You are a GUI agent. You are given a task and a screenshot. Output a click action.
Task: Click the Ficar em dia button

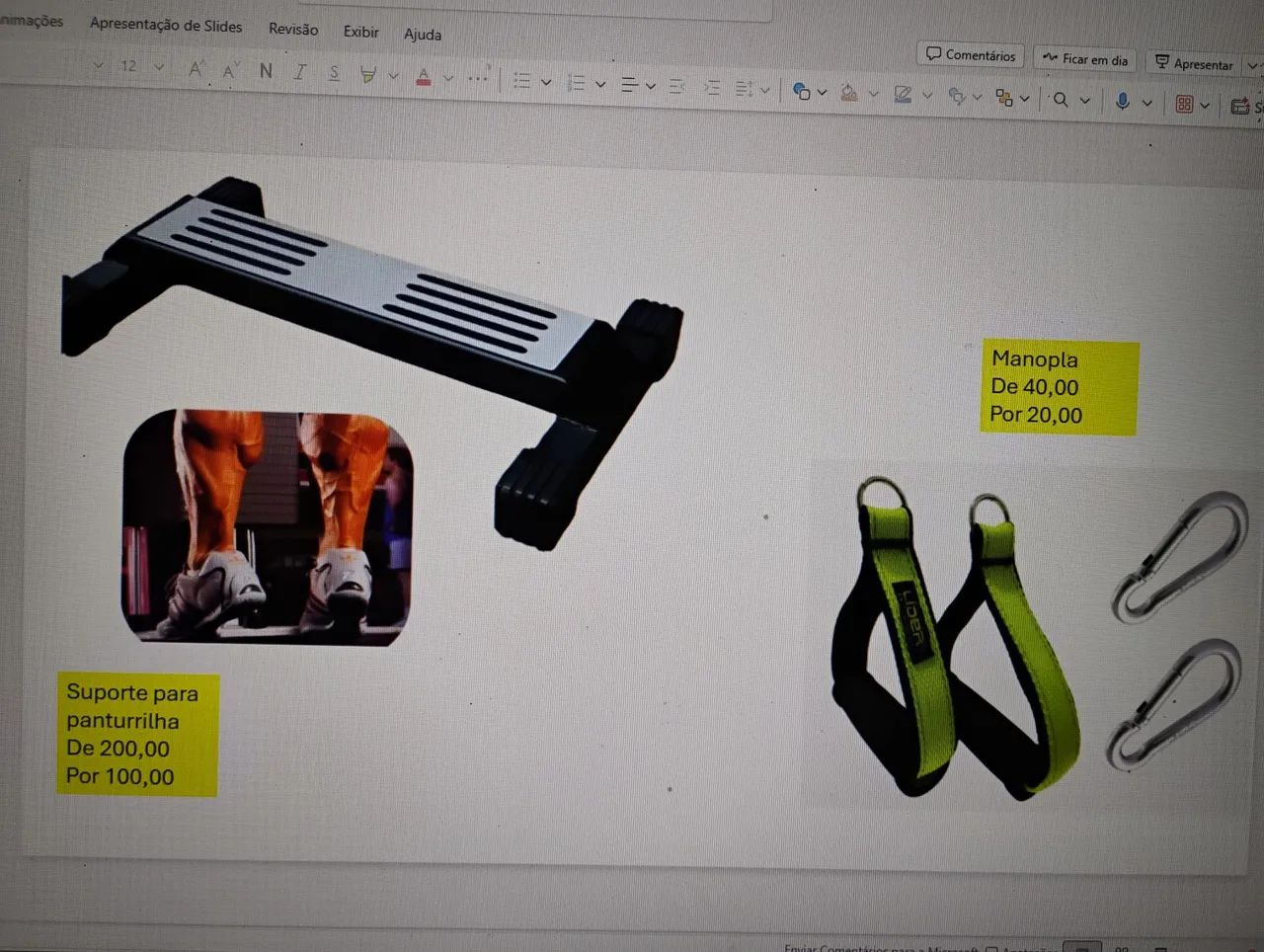(x=1085, y=59)
